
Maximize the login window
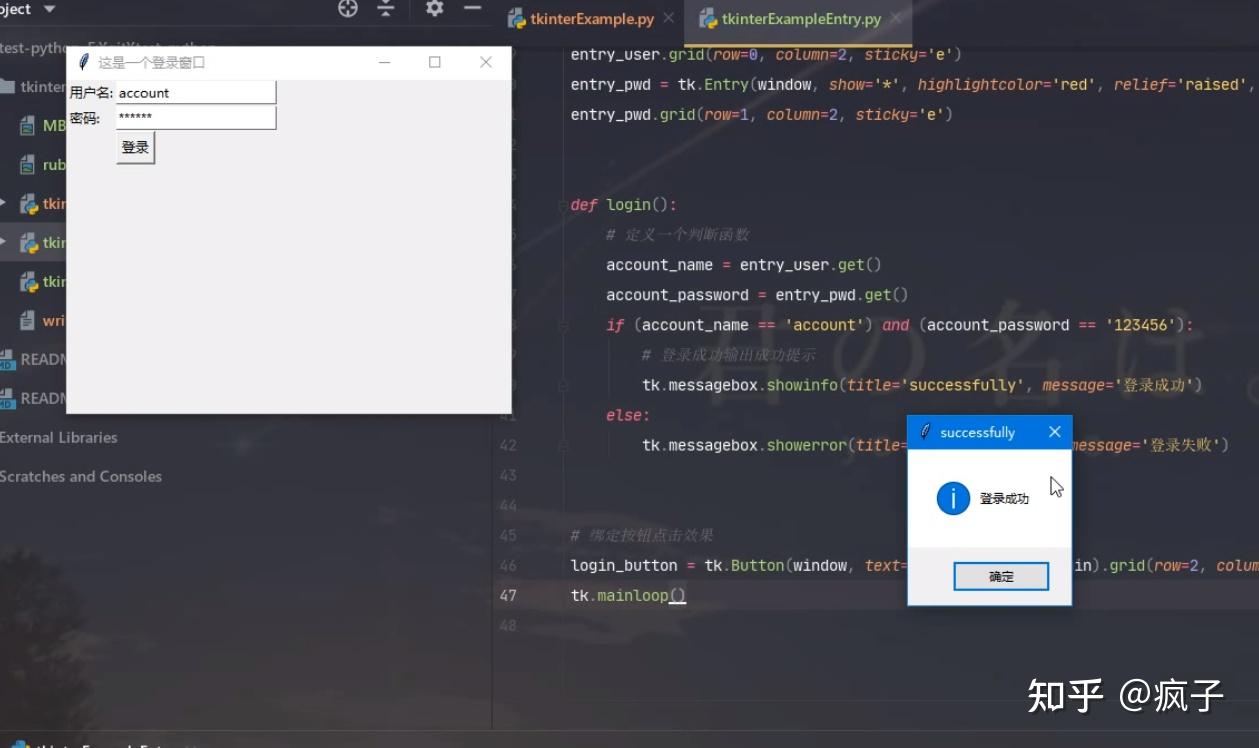(x=434, y=62)
